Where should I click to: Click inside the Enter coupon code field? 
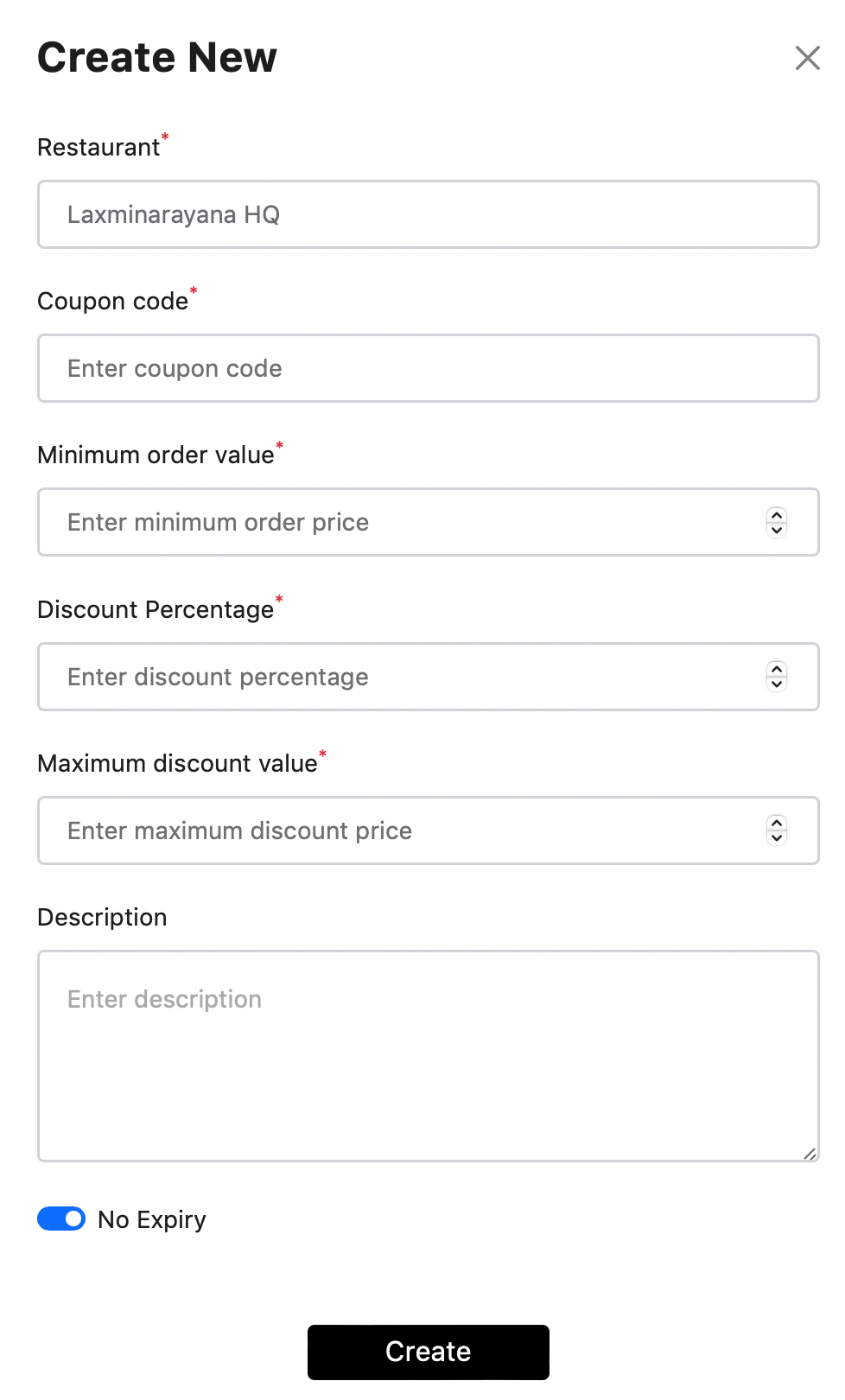point(428,368)
